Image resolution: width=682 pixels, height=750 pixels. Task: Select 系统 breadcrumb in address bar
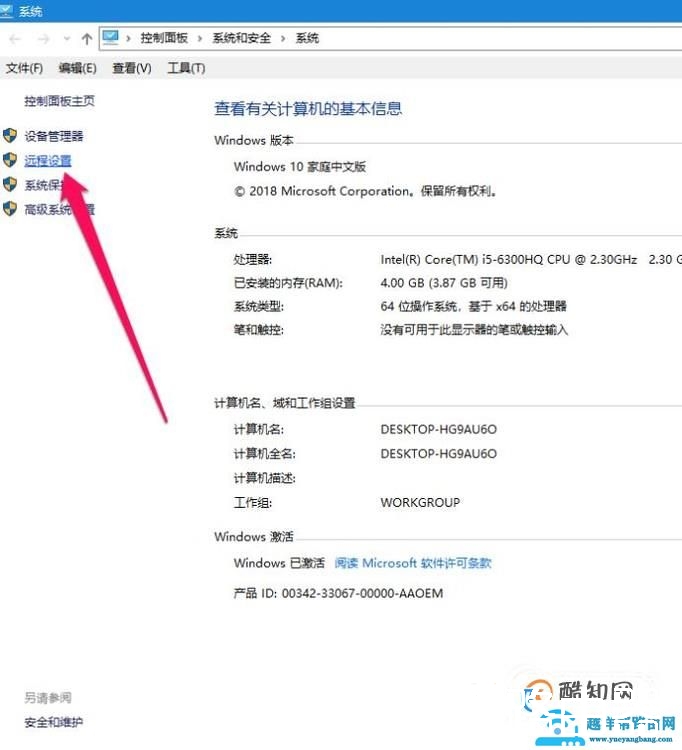click(x=307, y=38)
